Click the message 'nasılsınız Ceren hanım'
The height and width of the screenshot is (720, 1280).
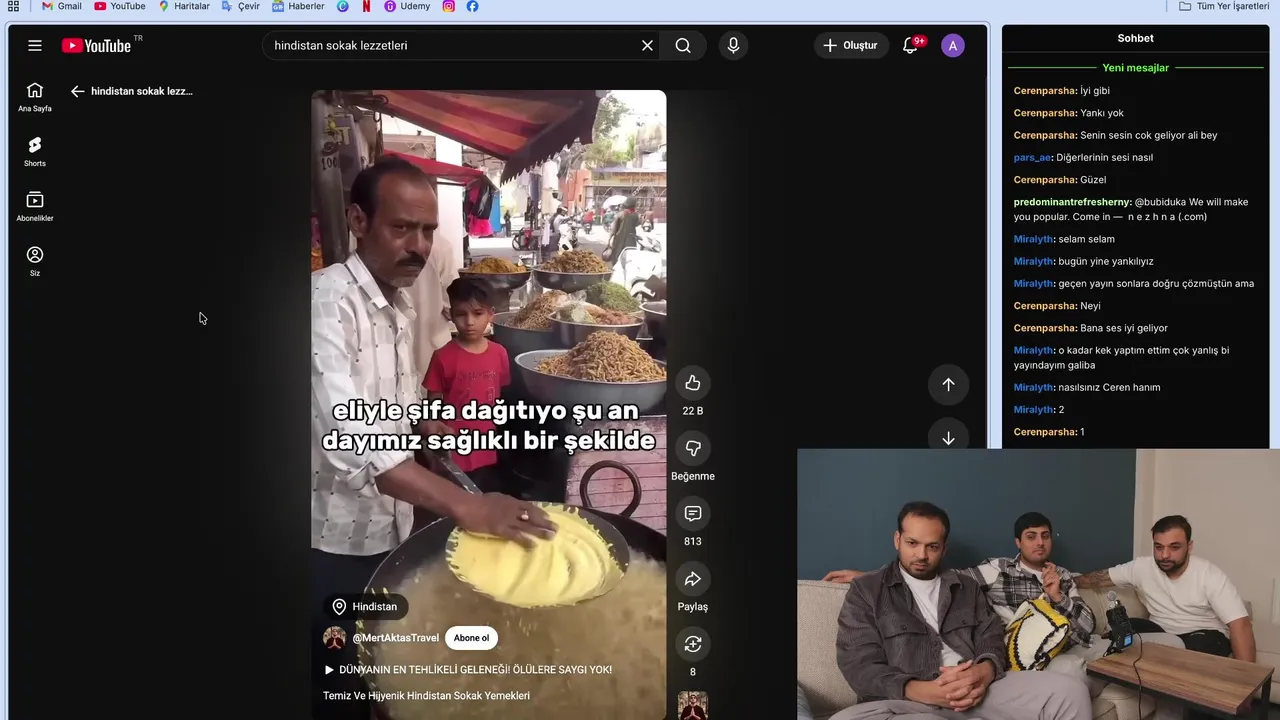pos(1109,387)
